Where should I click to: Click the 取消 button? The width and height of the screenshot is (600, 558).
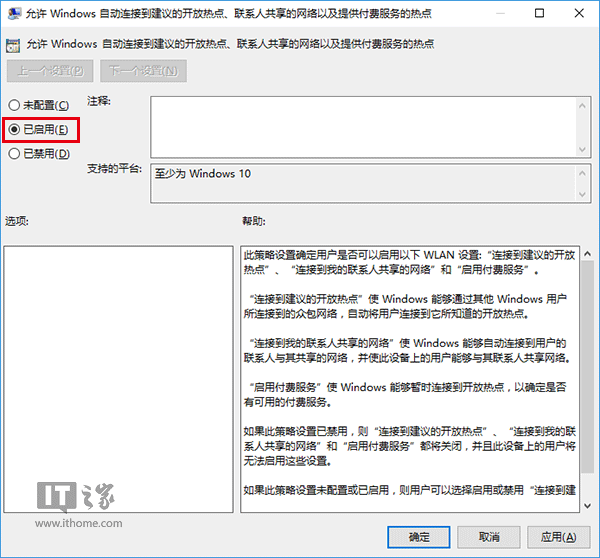coord(486,535)
